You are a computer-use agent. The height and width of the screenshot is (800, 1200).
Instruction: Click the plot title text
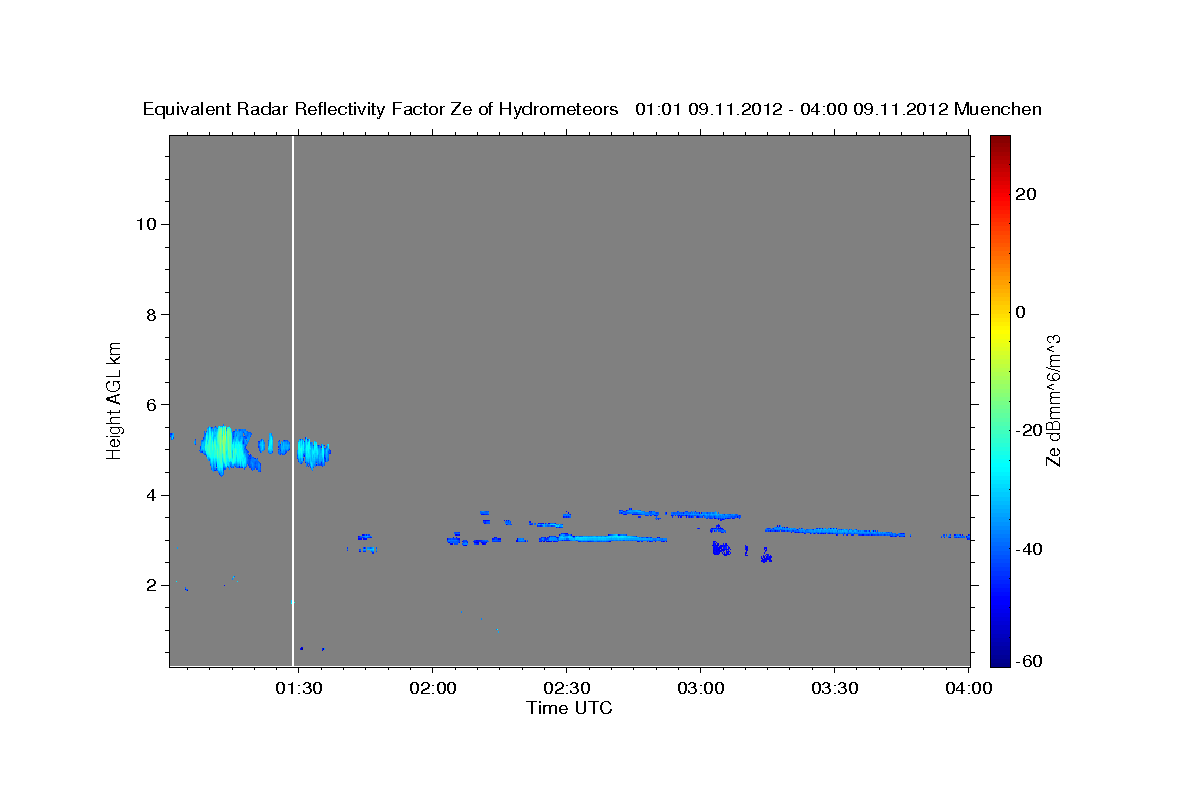tap(593, 109)
